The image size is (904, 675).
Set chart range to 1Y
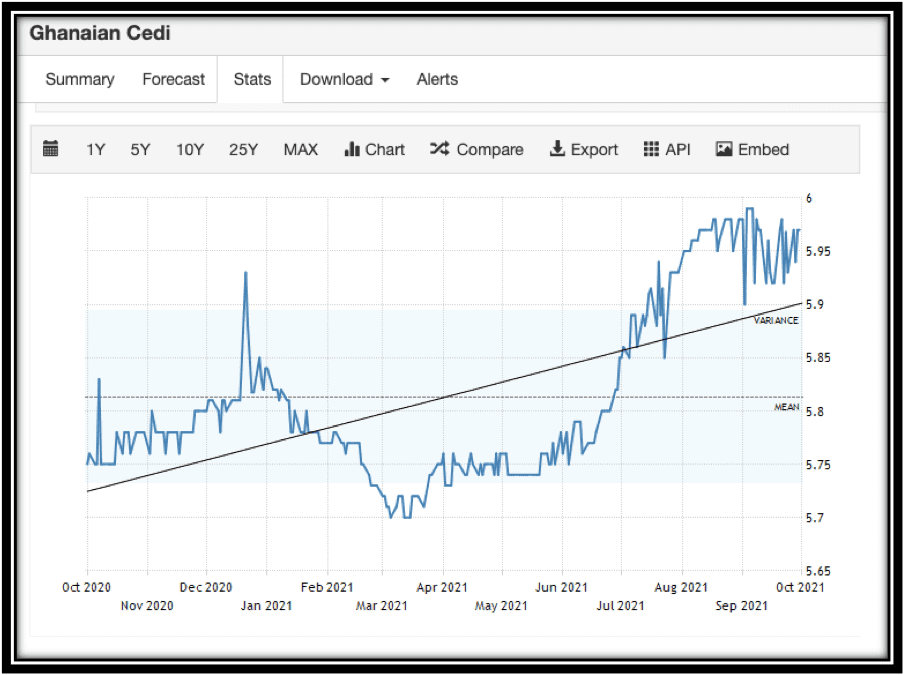[x=95, y=150]
